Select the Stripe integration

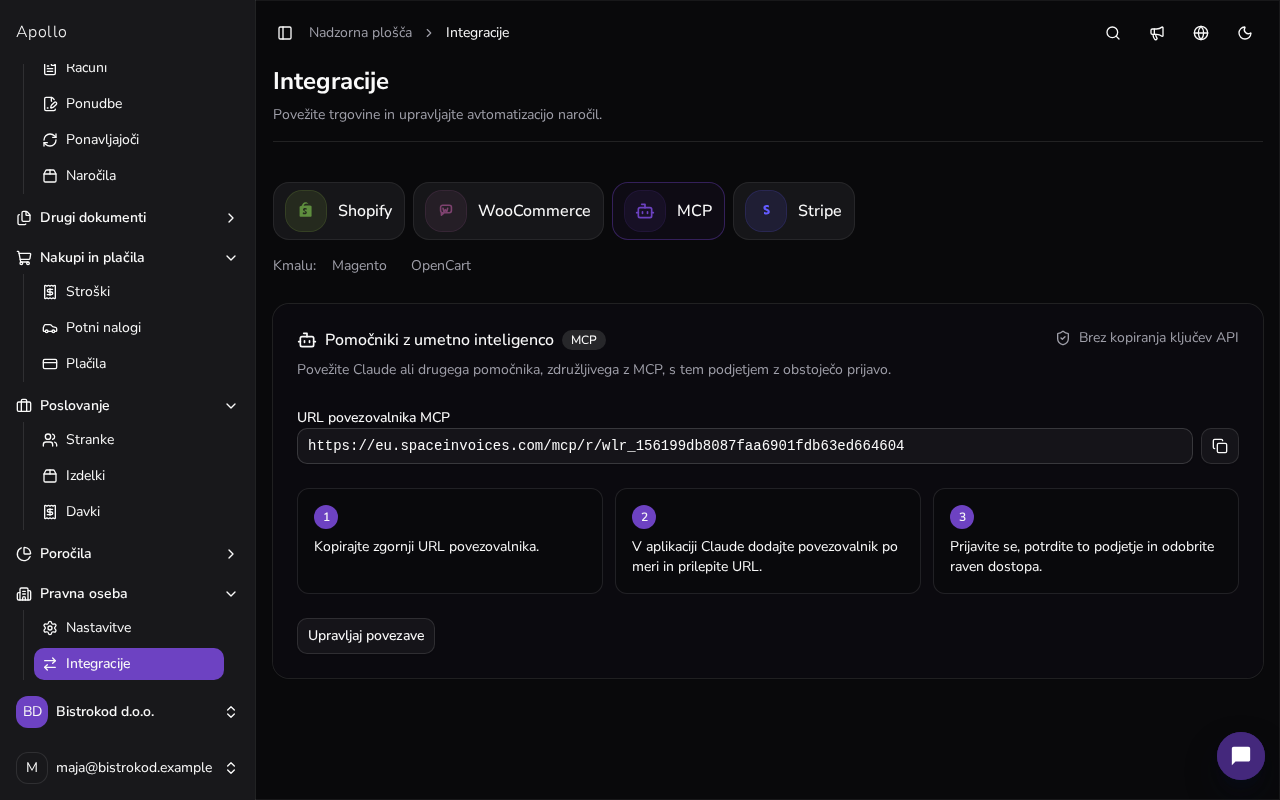pos(794,211)
